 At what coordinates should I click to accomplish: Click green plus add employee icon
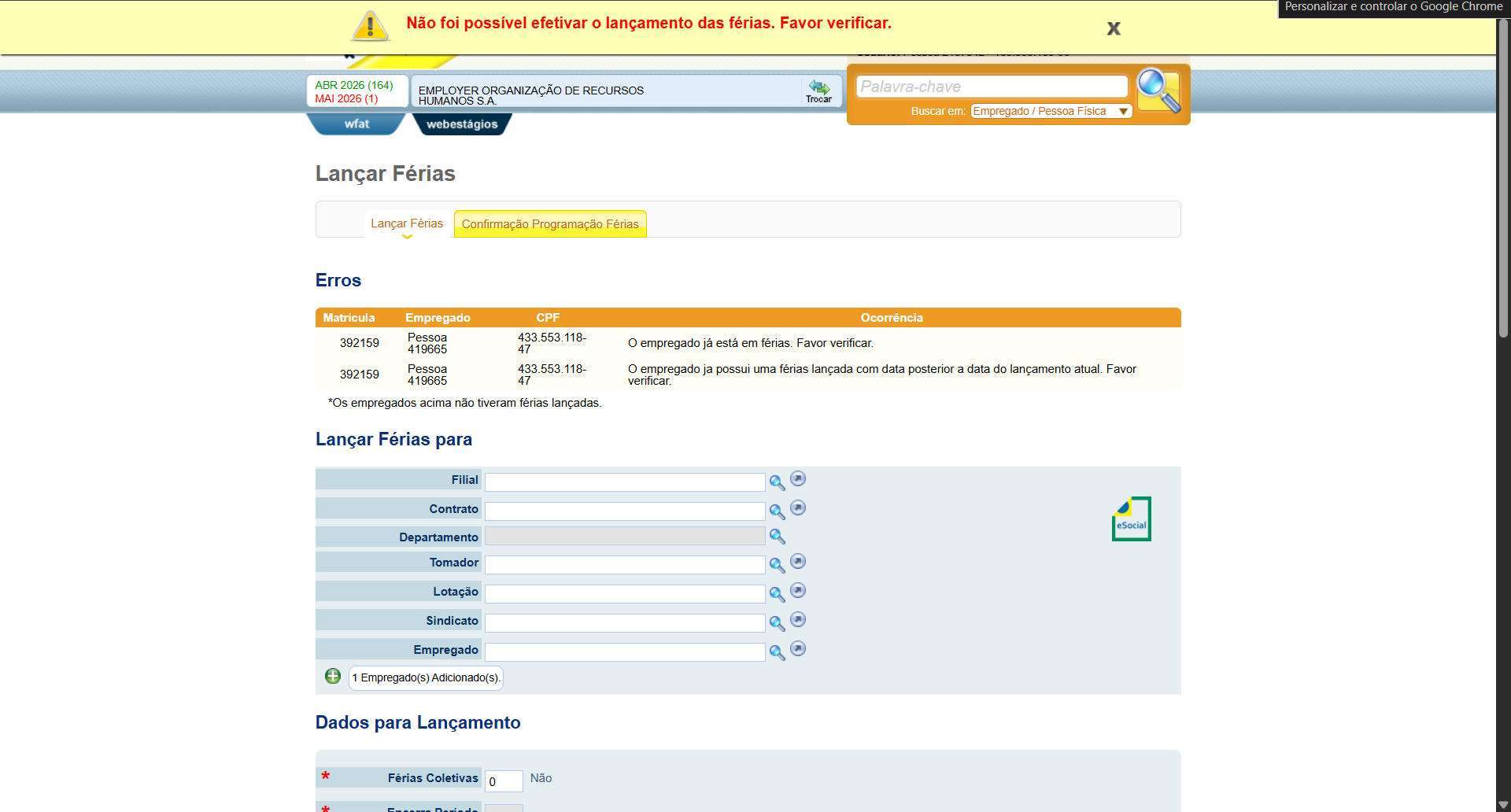333,676
